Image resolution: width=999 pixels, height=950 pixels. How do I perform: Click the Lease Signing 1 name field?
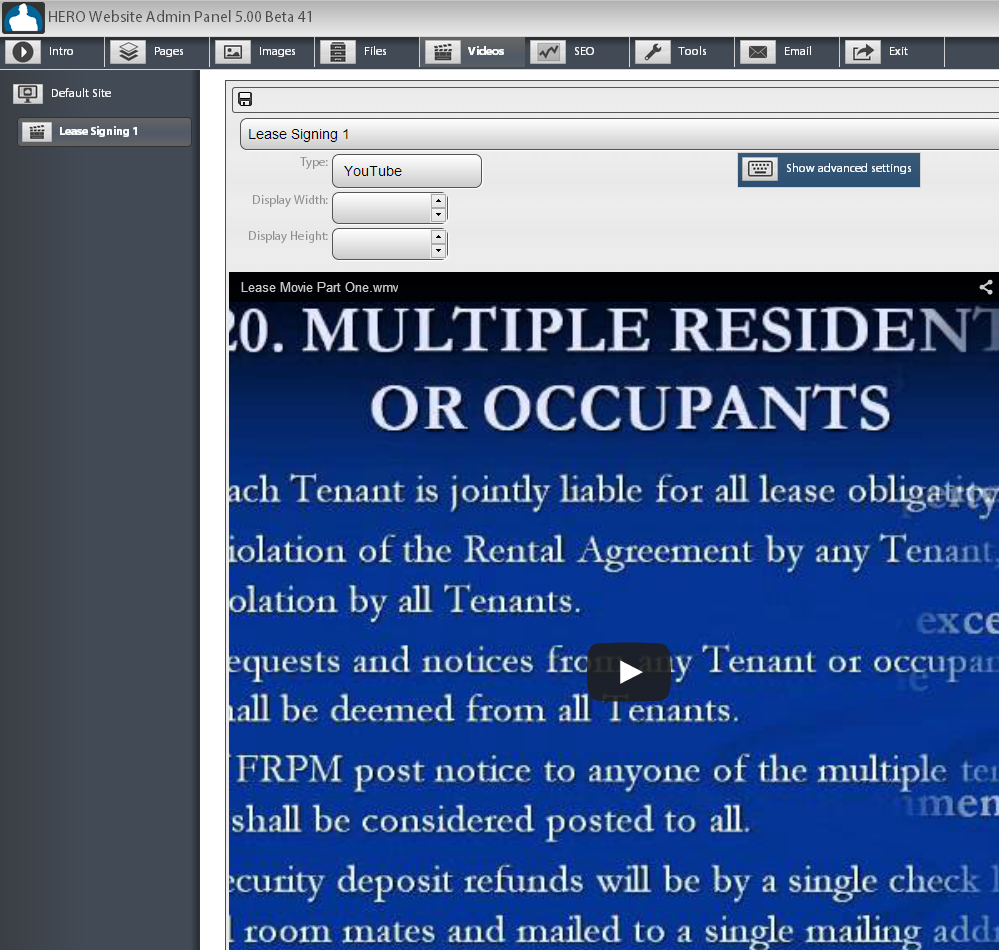tap(618, 134)
